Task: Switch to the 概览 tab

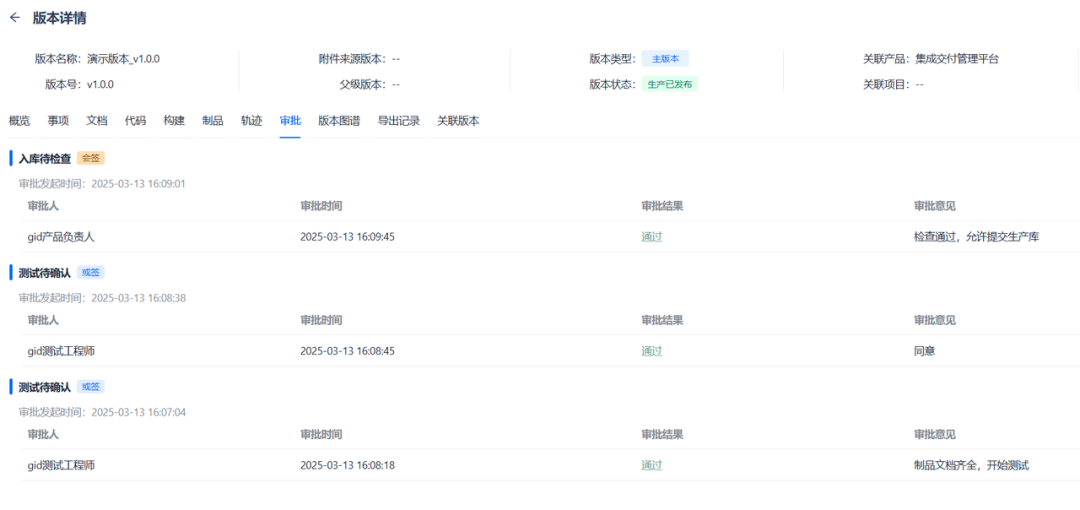Action: [x=19, y=121]
